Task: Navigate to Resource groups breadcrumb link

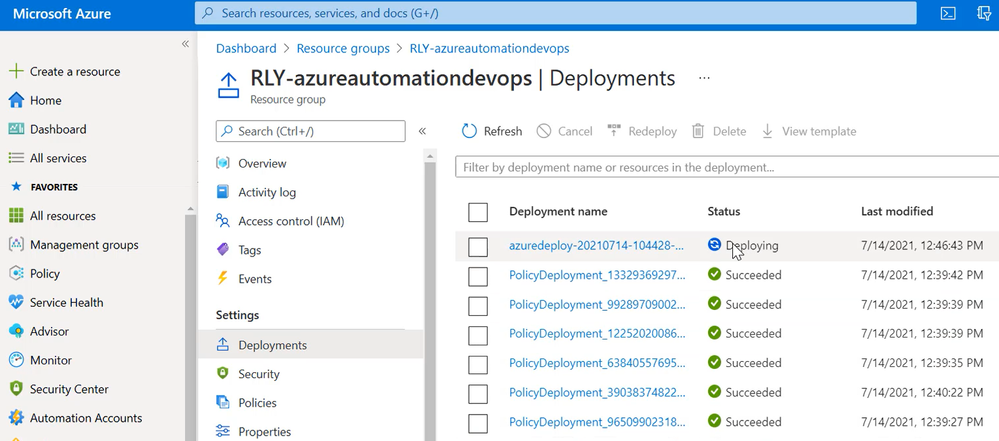Action: coord(343,48)
